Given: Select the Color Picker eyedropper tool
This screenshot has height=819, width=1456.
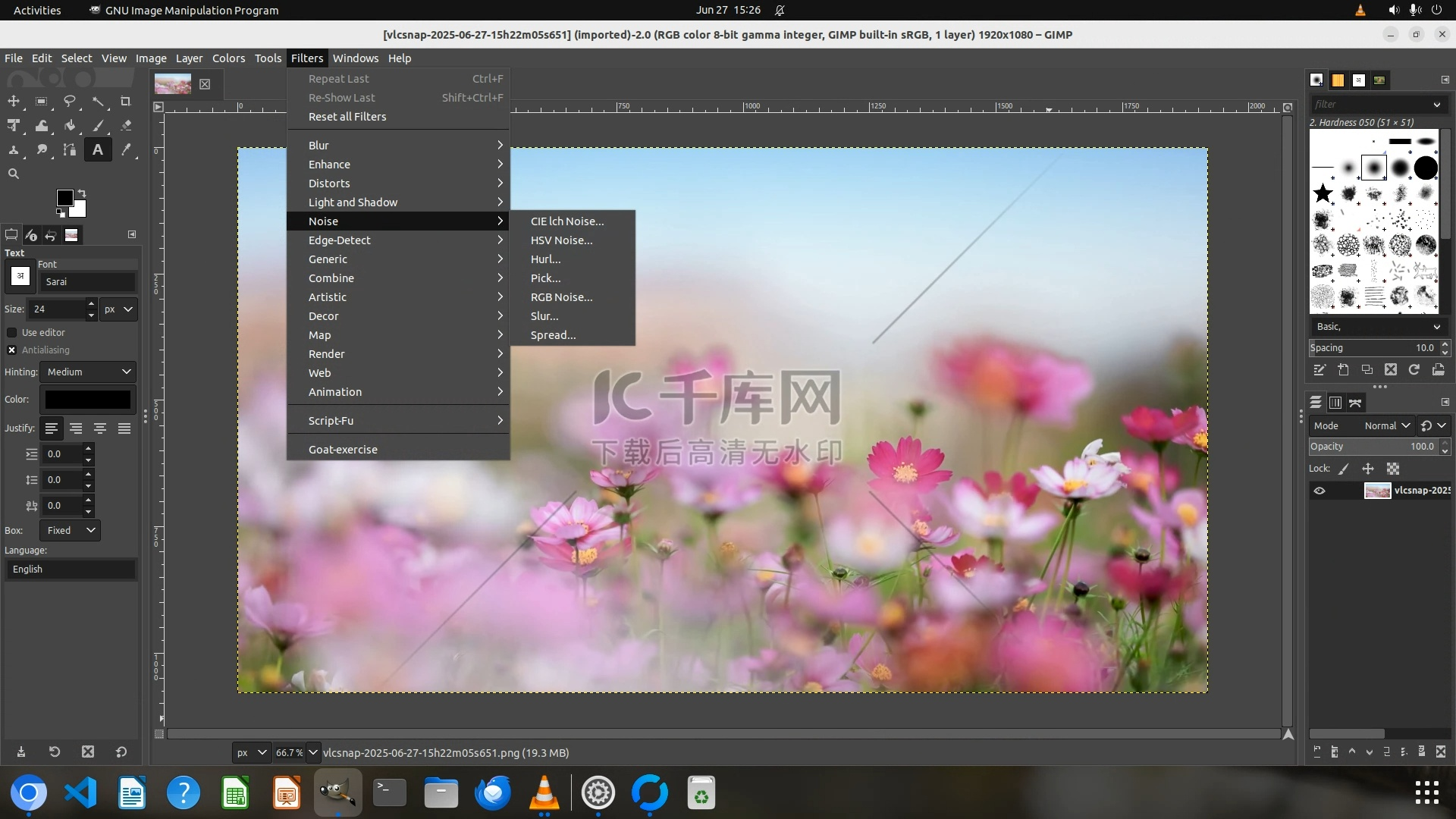Looking at the screenshot, I should click(x=126, y=149).
